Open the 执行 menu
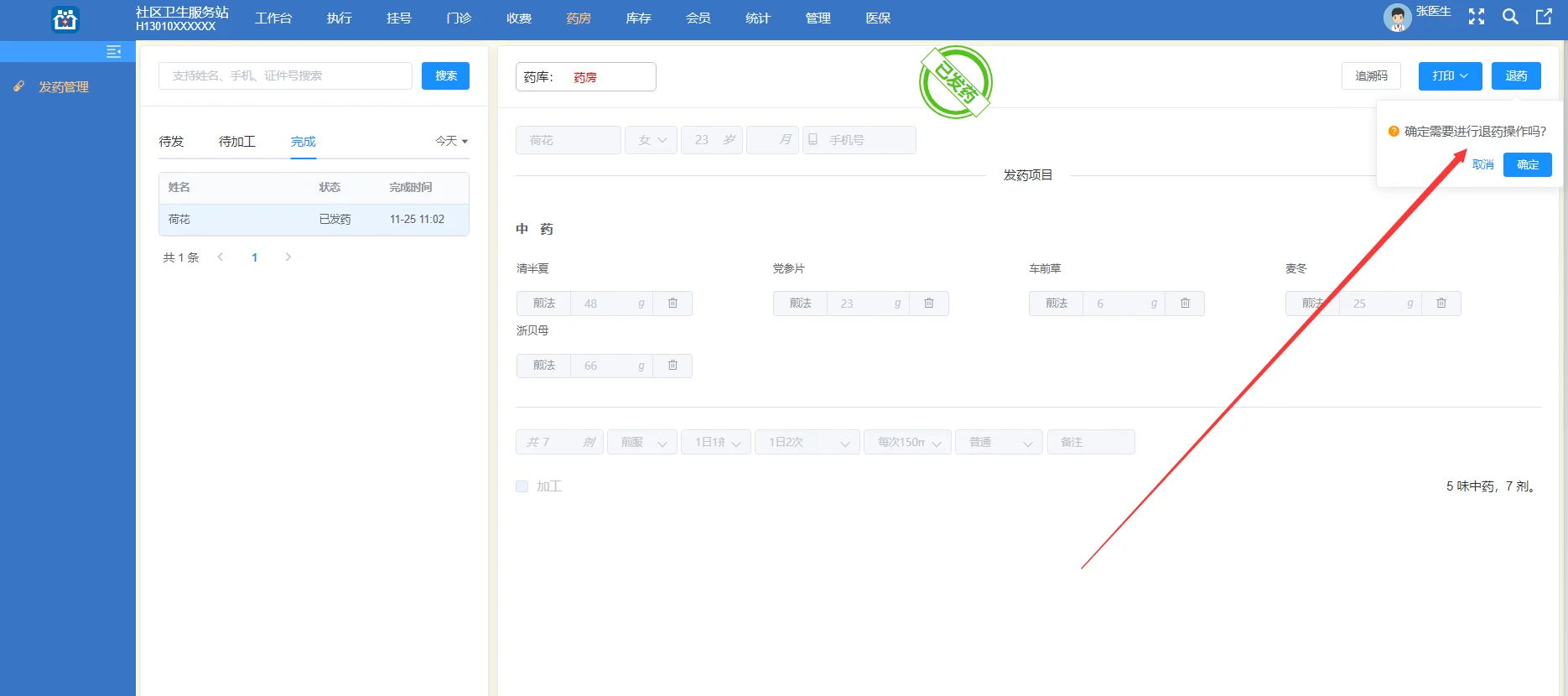 (340, 18)
